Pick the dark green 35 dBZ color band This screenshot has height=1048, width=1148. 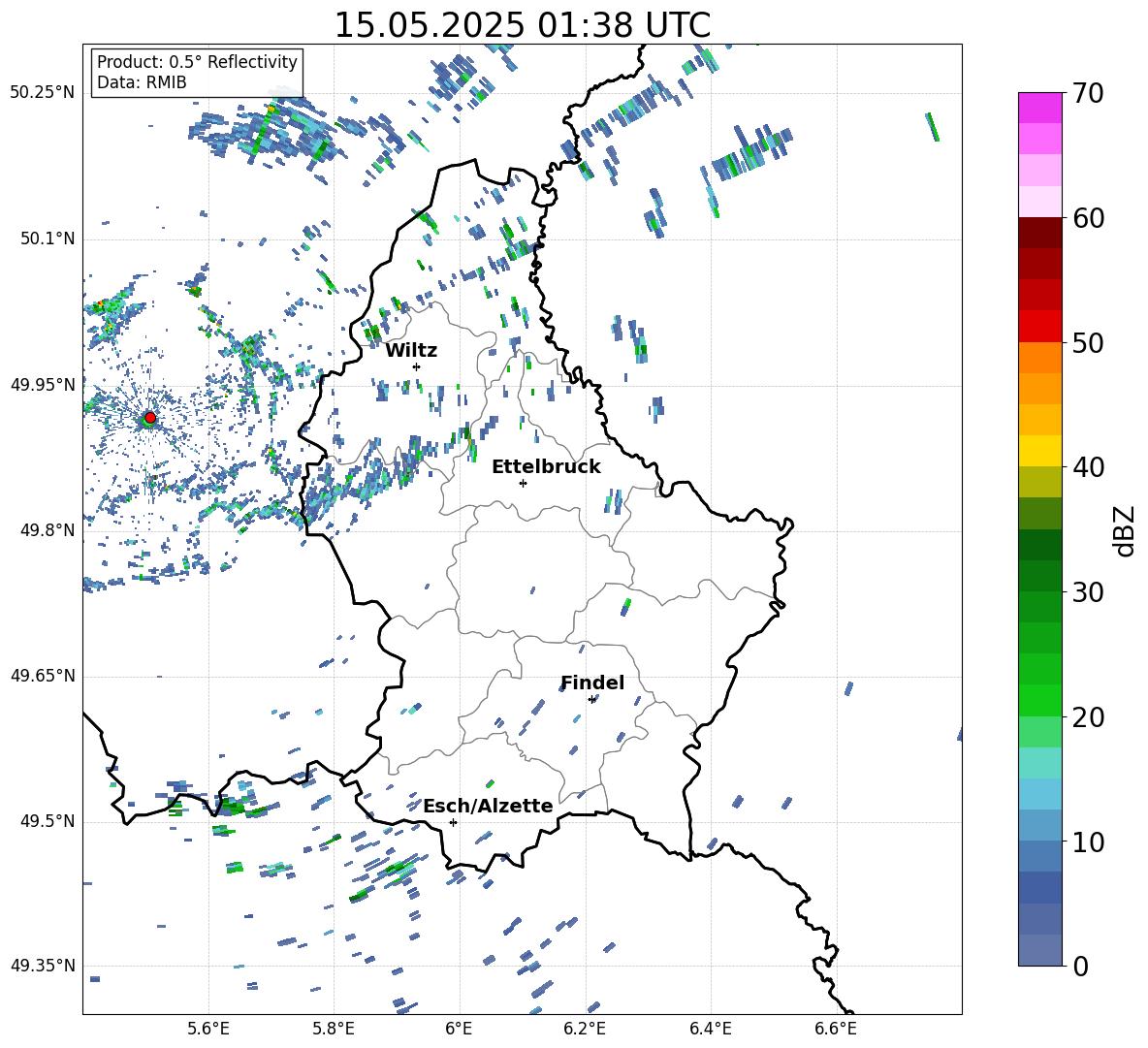pyautogui.click(x=1039, y=545)
